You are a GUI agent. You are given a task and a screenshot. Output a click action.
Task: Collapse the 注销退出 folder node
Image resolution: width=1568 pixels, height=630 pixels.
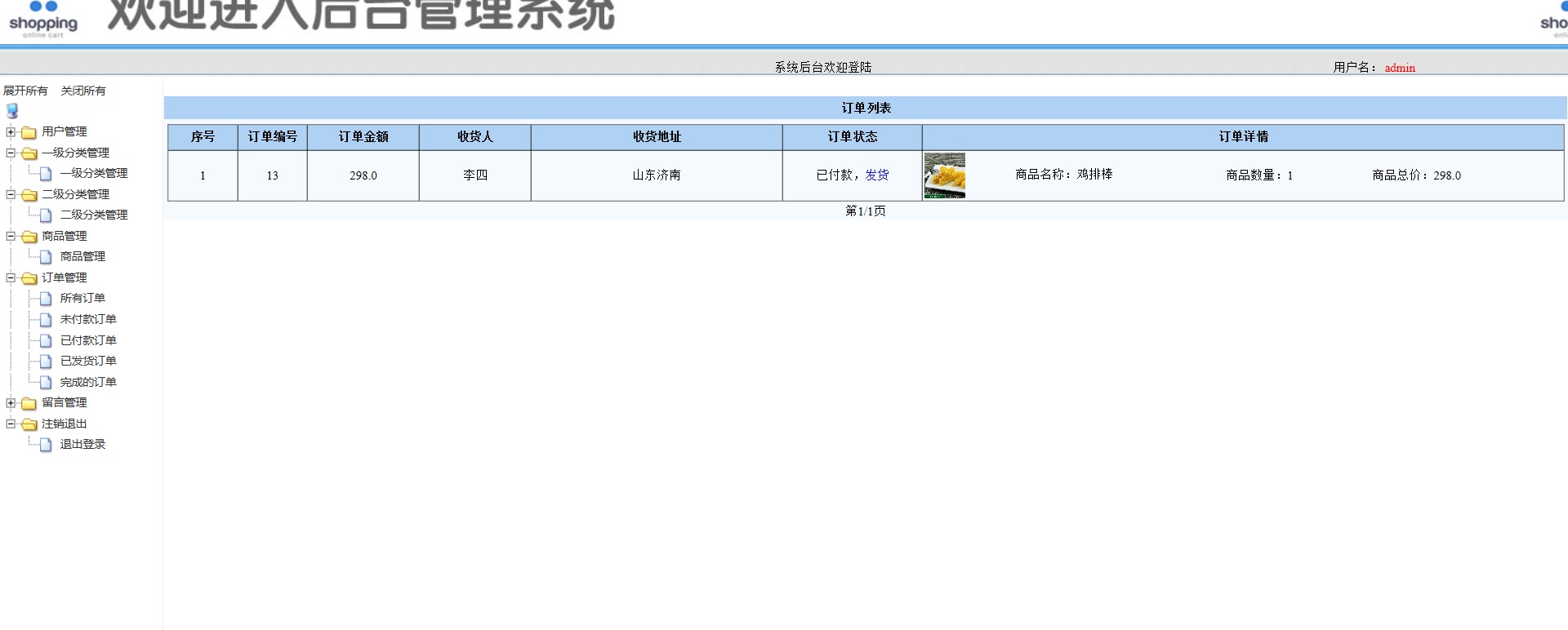coord(11,424)
